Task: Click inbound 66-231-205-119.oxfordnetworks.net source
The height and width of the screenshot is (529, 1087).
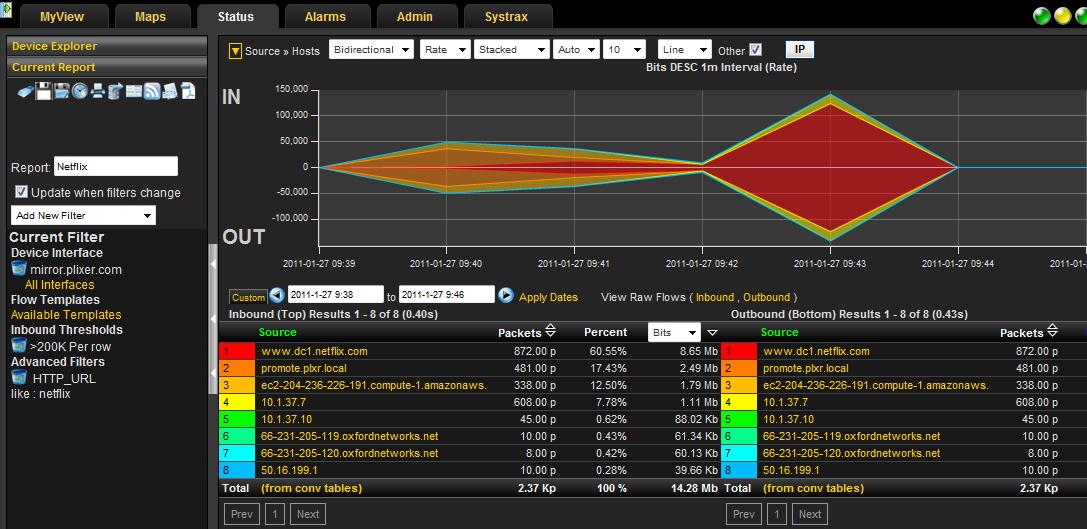Action: tap(349, 436)
